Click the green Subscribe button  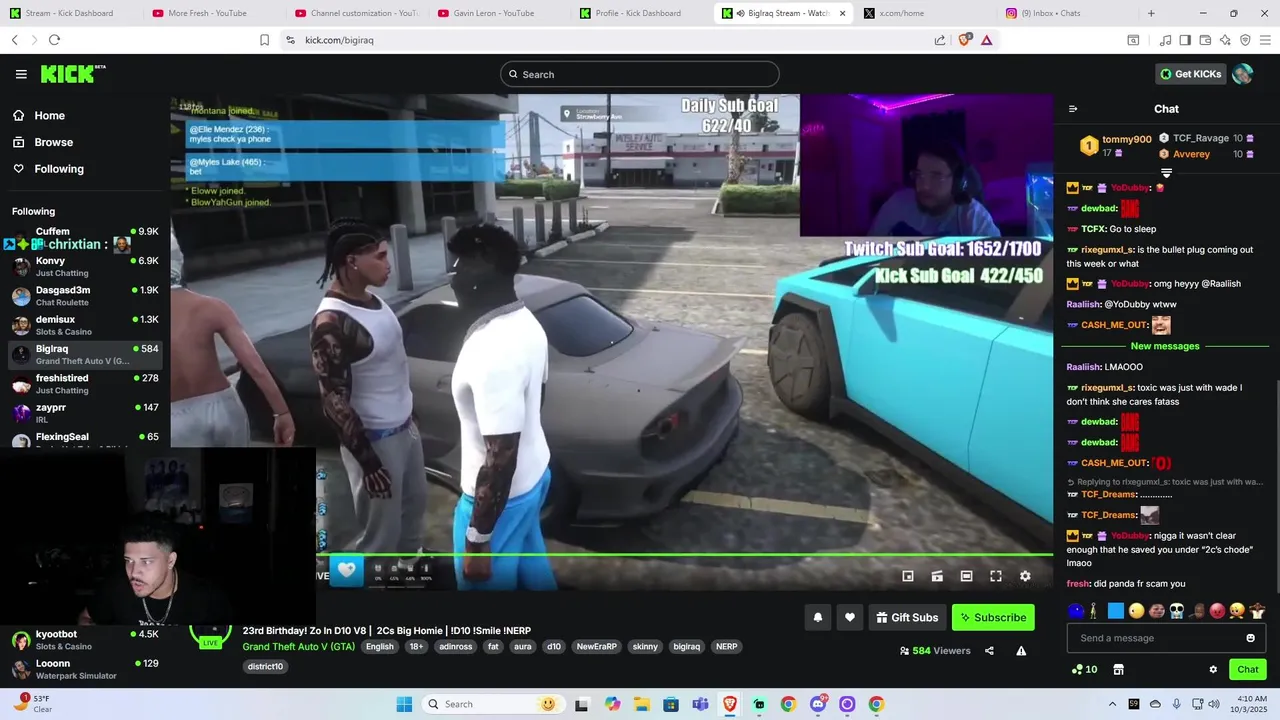(993, 617)
